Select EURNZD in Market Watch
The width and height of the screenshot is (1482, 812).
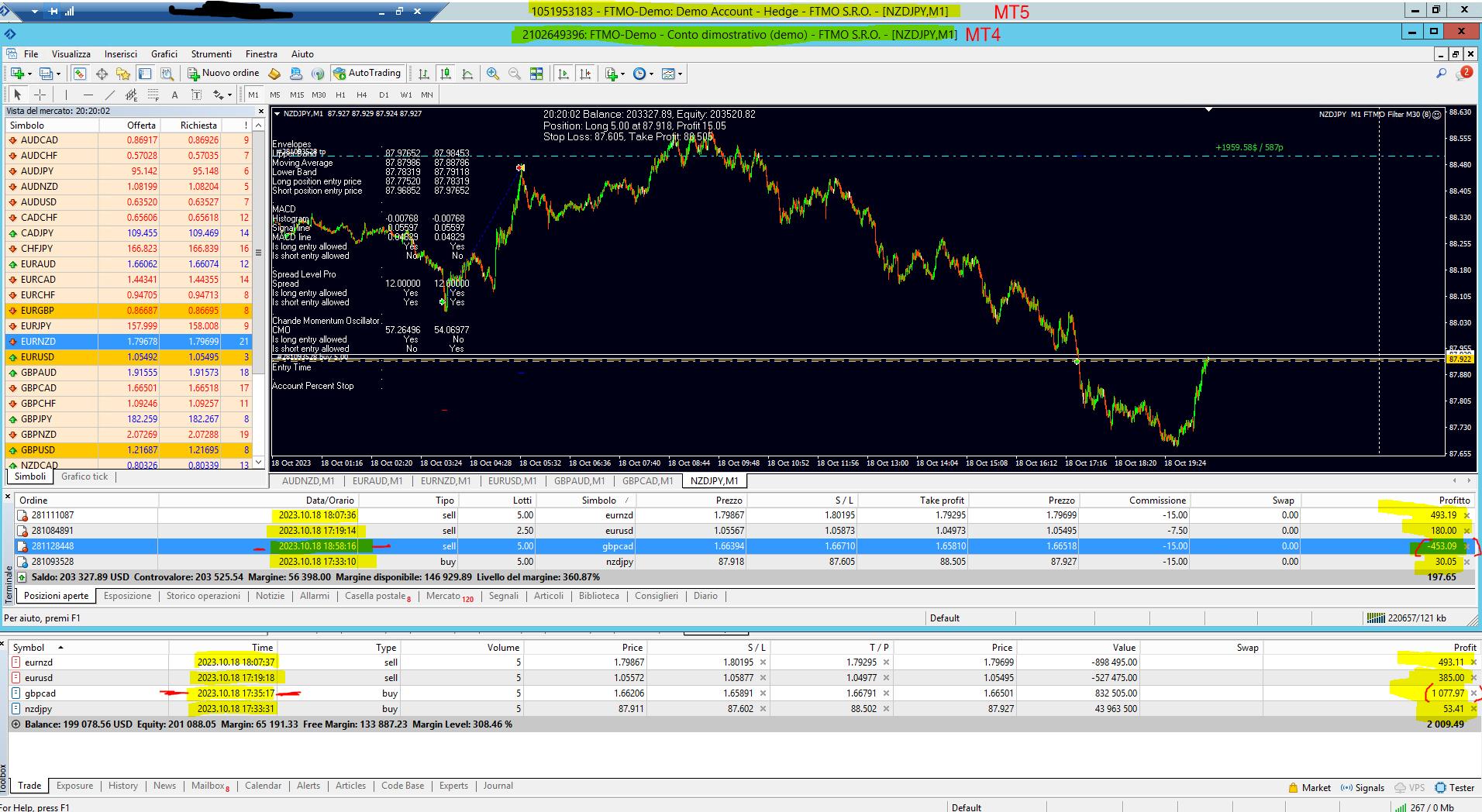pos(129,342)
